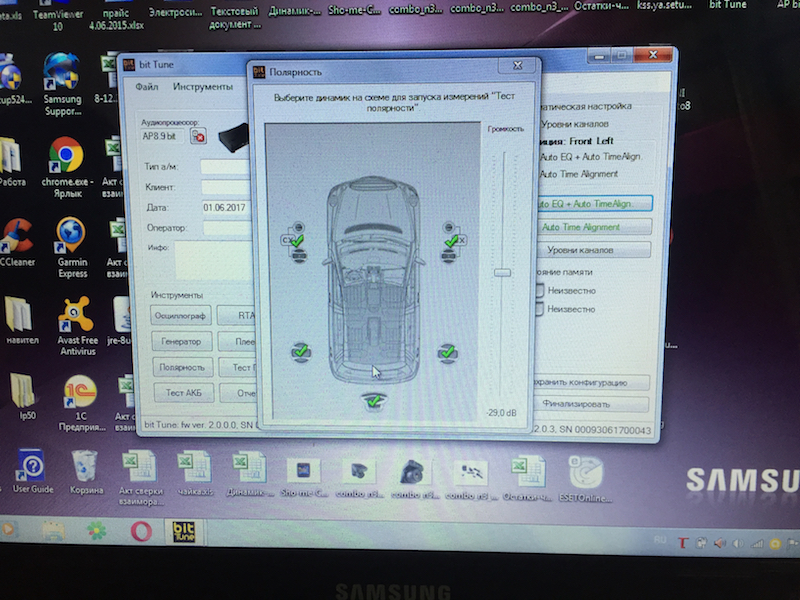800x600 pixels.
Task: Open Avast Free Antivirus desktop icon
Action: tap(77, 326)
